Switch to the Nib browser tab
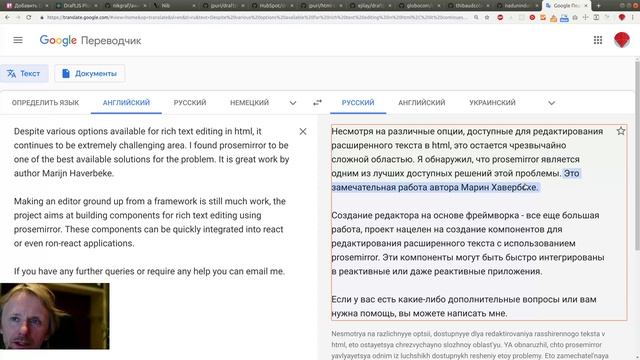This screenshot has height=360, width=640. click(175, 6)
